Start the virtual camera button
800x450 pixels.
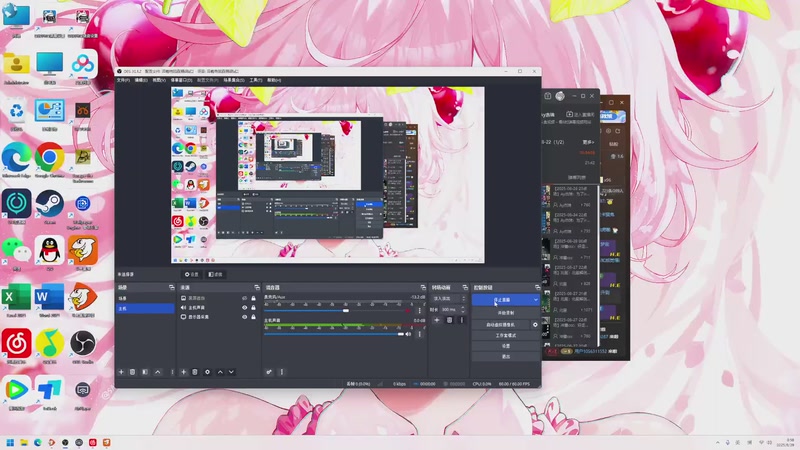click(501, 324)
